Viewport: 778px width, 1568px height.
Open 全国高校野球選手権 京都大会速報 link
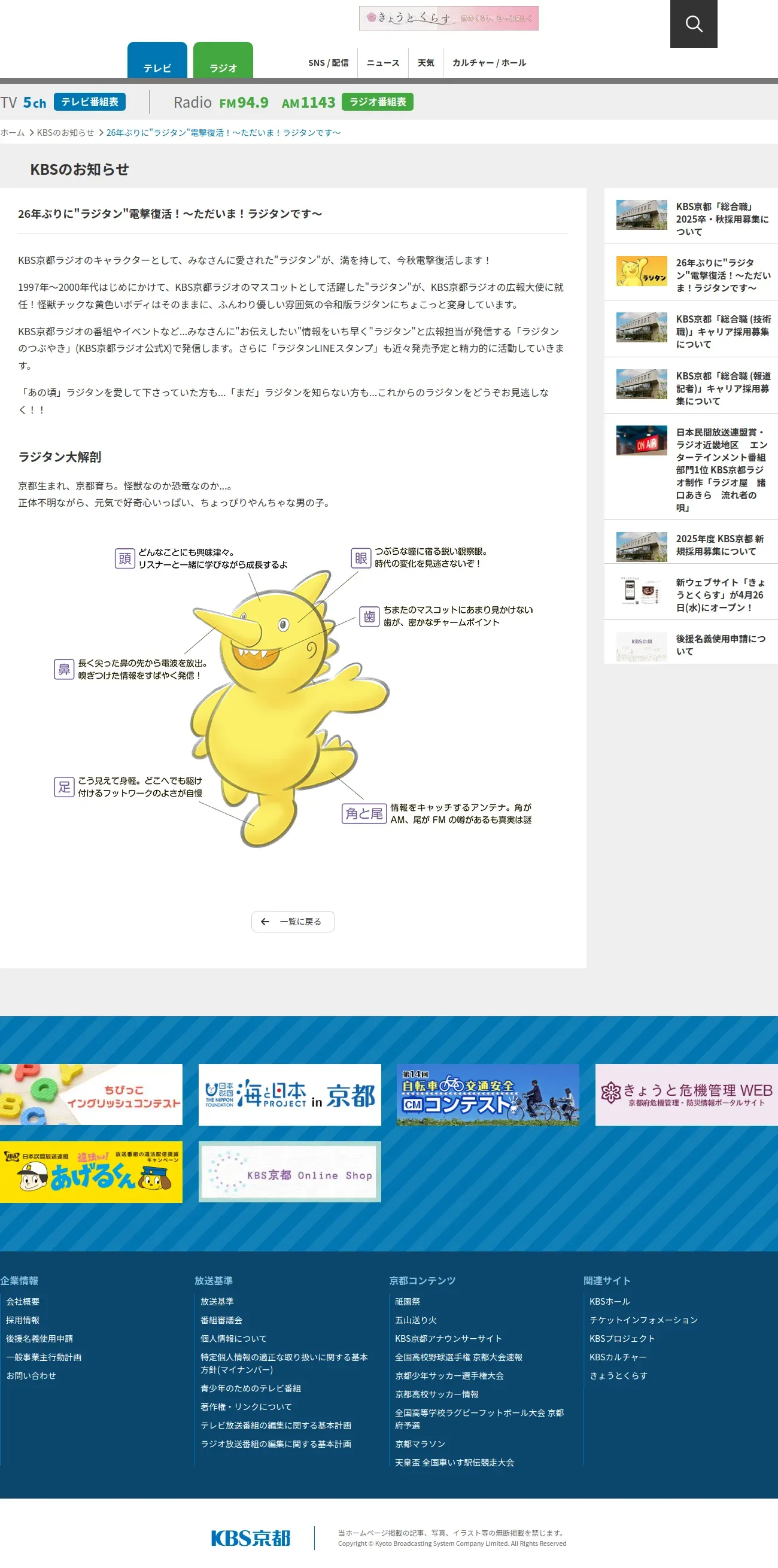(x=459, y=1357)
